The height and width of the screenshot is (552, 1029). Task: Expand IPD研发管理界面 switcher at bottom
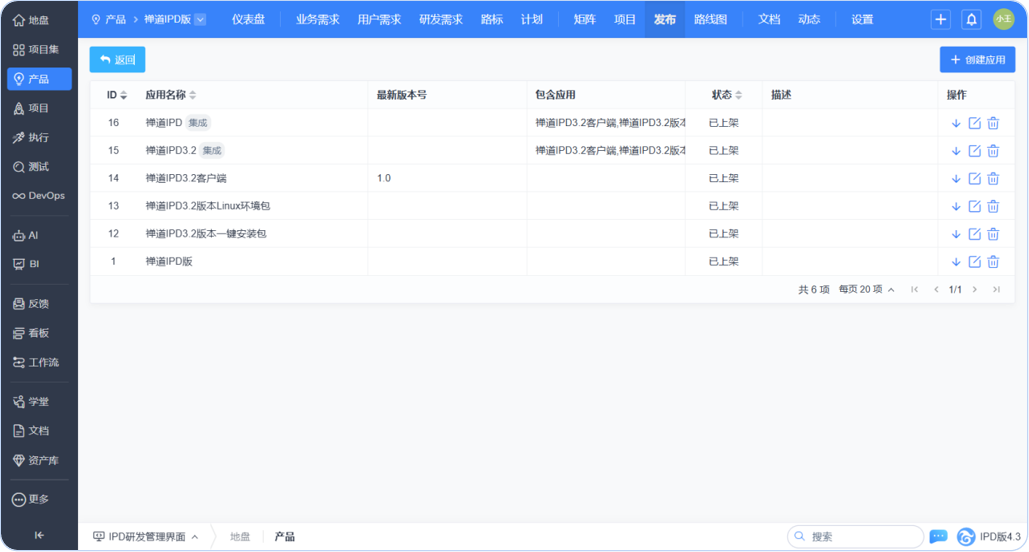pos(145,537)
